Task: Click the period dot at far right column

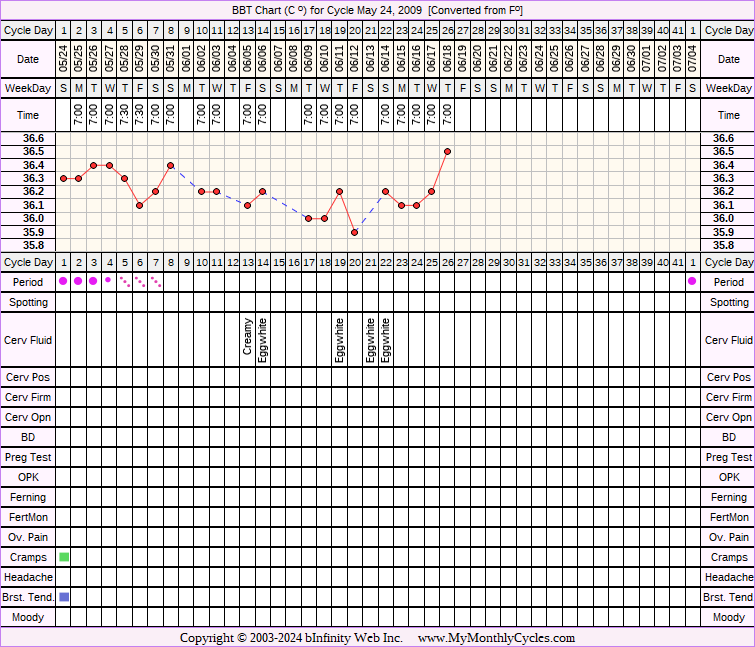Action: pyautogui.click(x=692, y=281)
